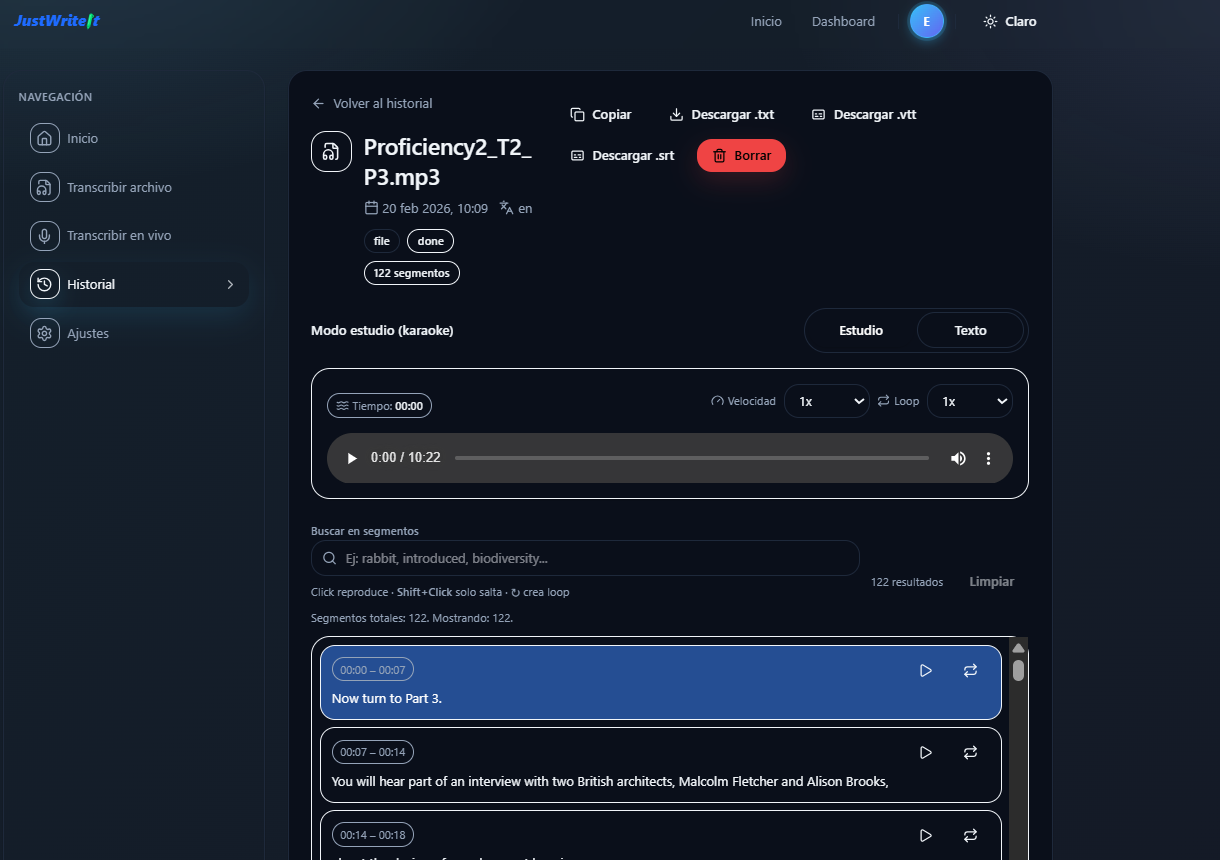
Task: Play the 'Now turn to Part 3' segment
Action: (926, 670)
